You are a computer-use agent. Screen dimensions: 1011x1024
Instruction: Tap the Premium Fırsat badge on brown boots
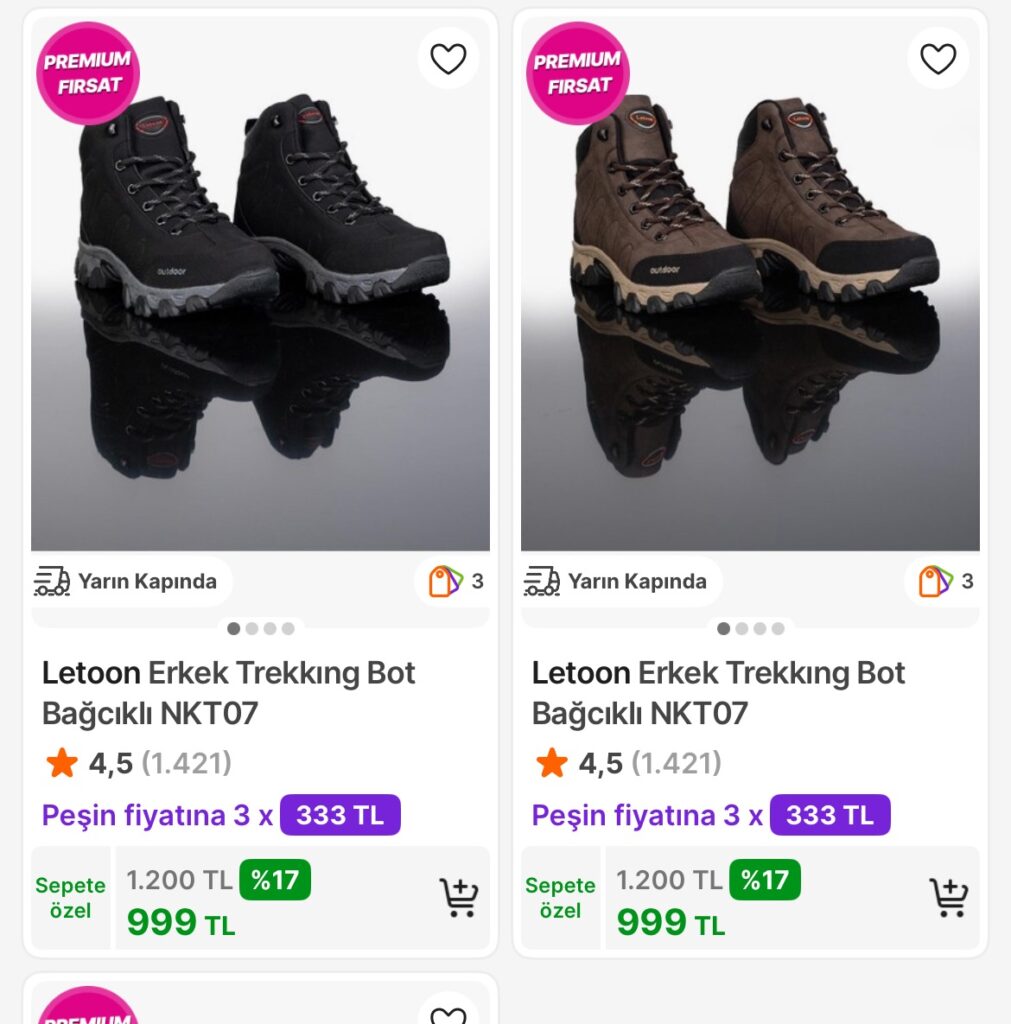tap(578, 73)
